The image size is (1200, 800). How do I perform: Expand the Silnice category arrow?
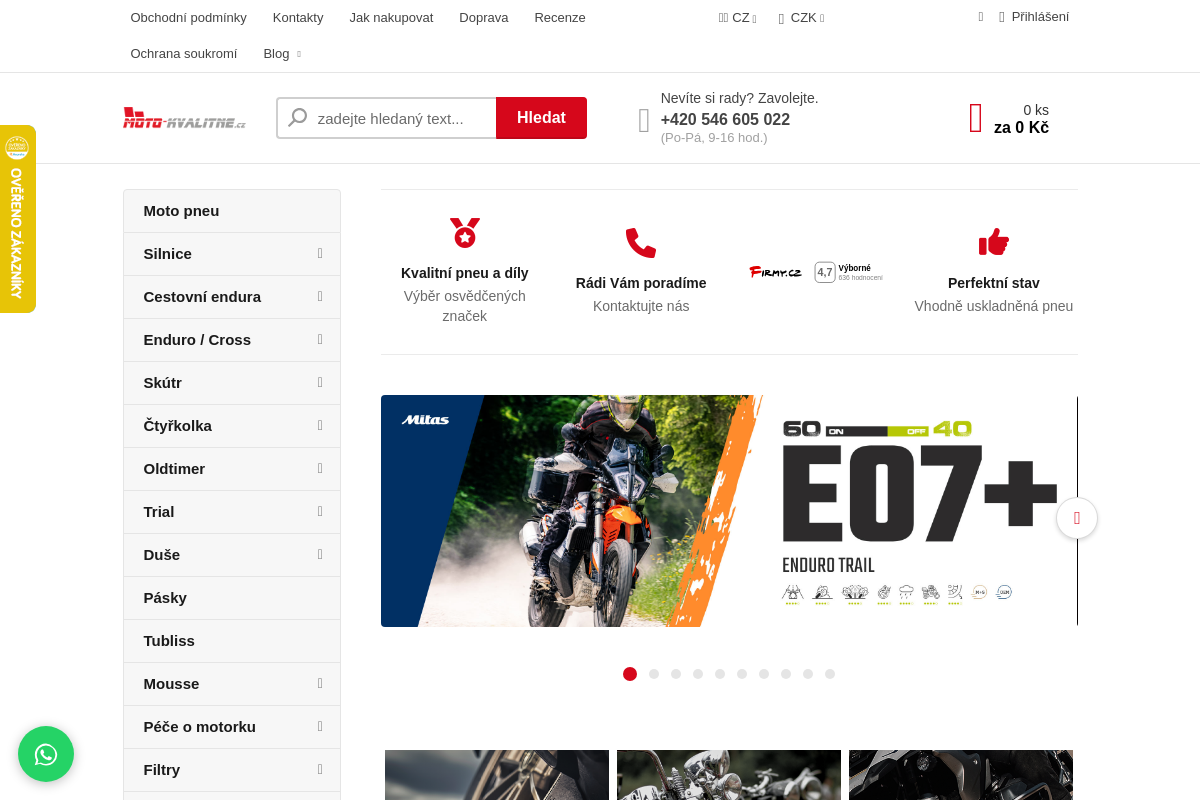coord(320,254)
